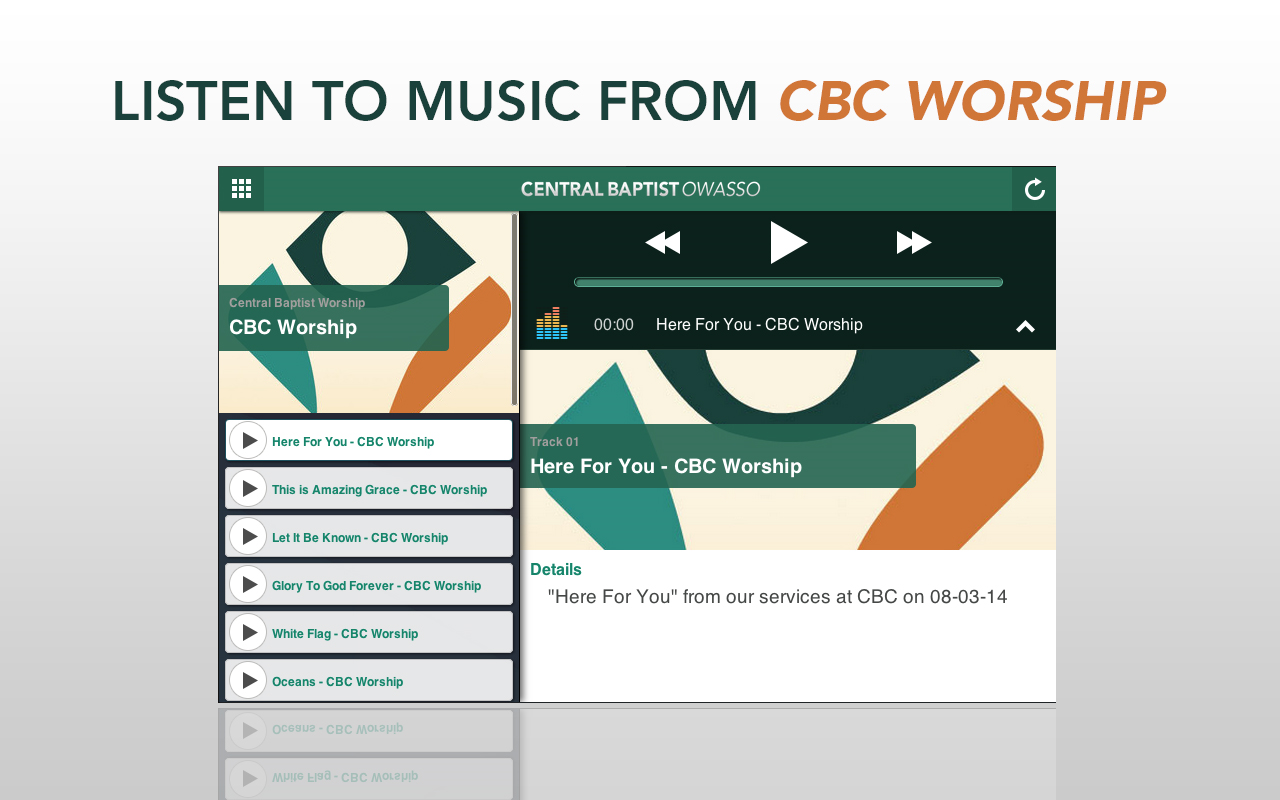Click the Details heading link

(555, 568)
